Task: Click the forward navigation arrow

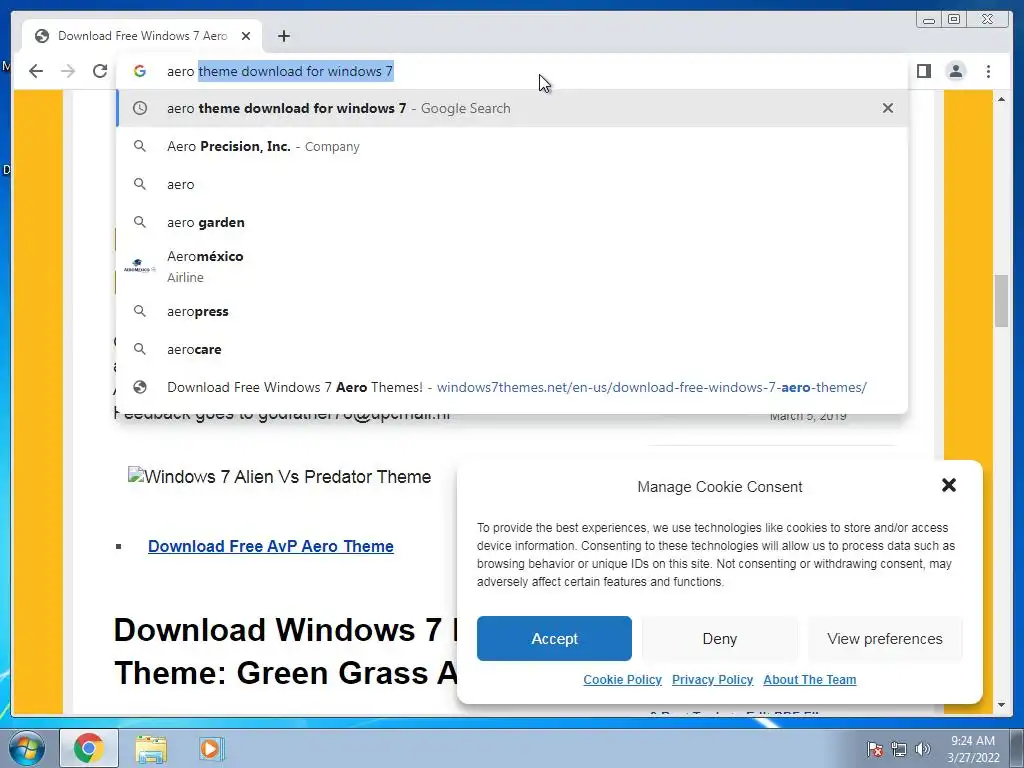Action: 68,71
